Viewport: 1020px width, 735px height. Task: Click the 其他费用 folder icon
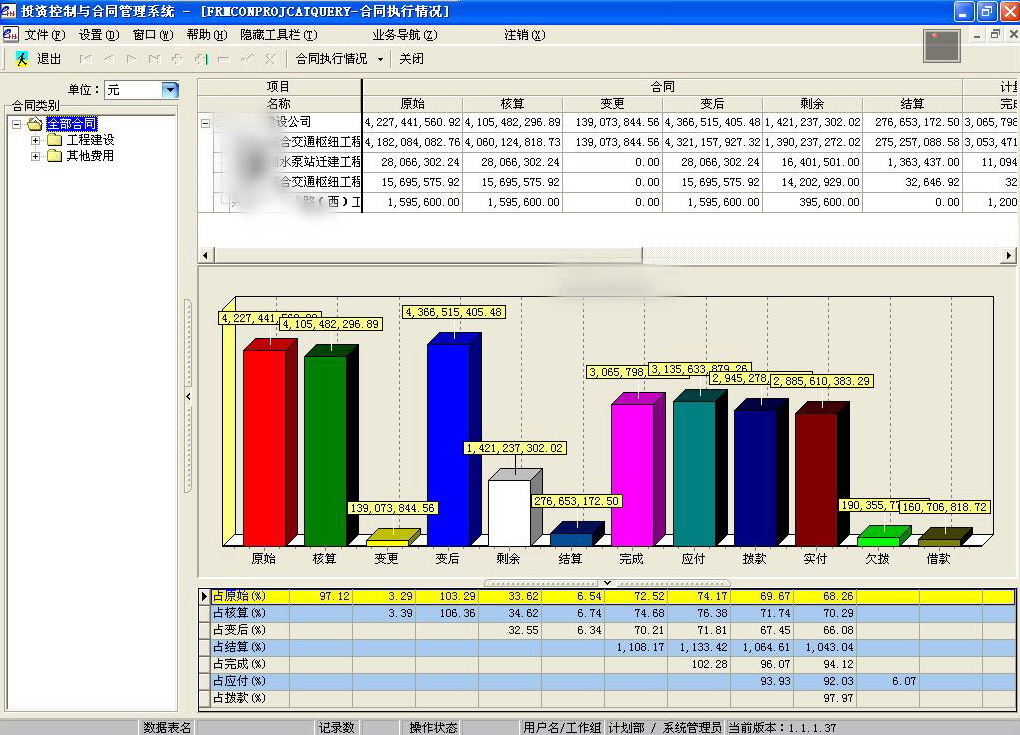(x=54, y=156)
